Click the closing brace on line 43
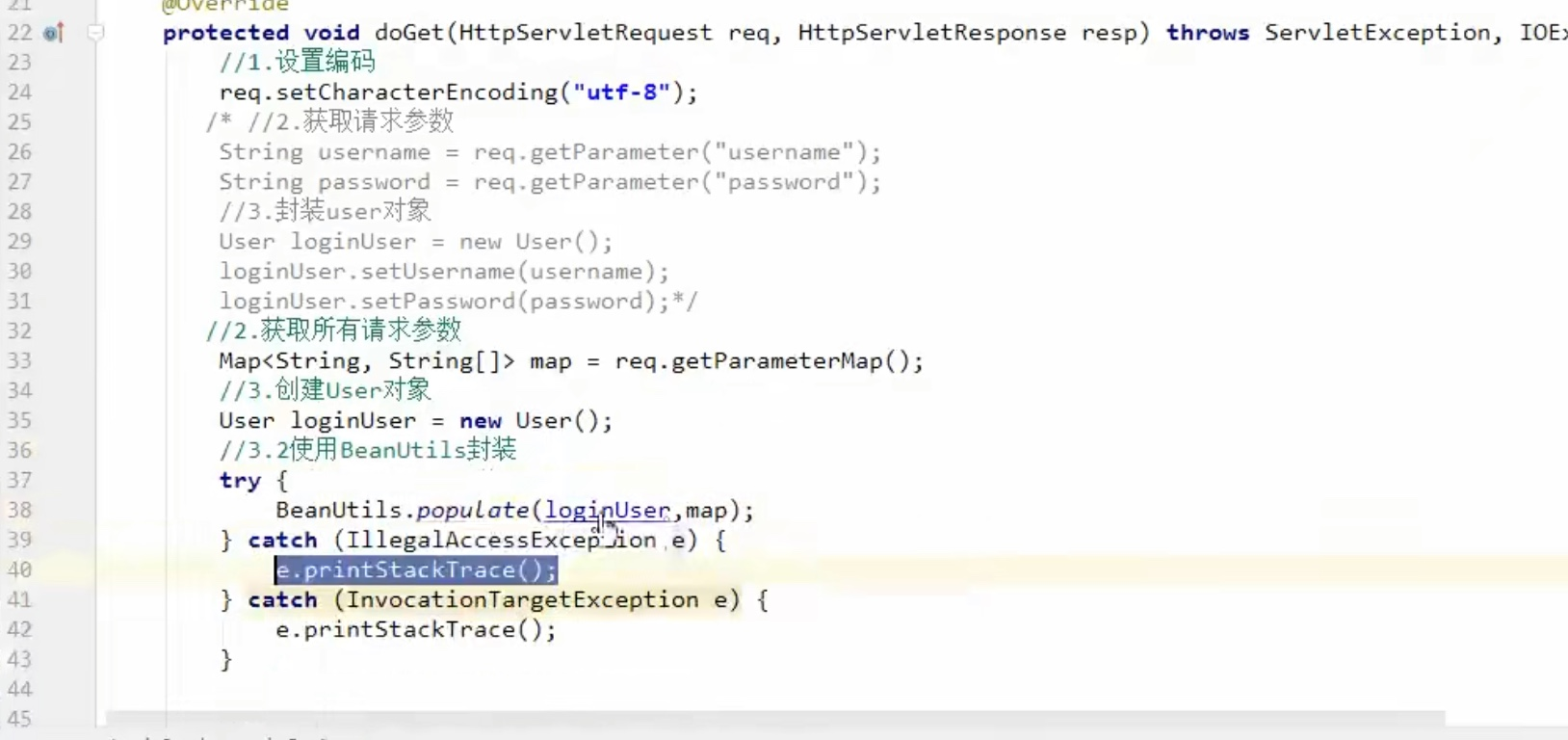1568x740 pixels. click(x=226, y=660)
